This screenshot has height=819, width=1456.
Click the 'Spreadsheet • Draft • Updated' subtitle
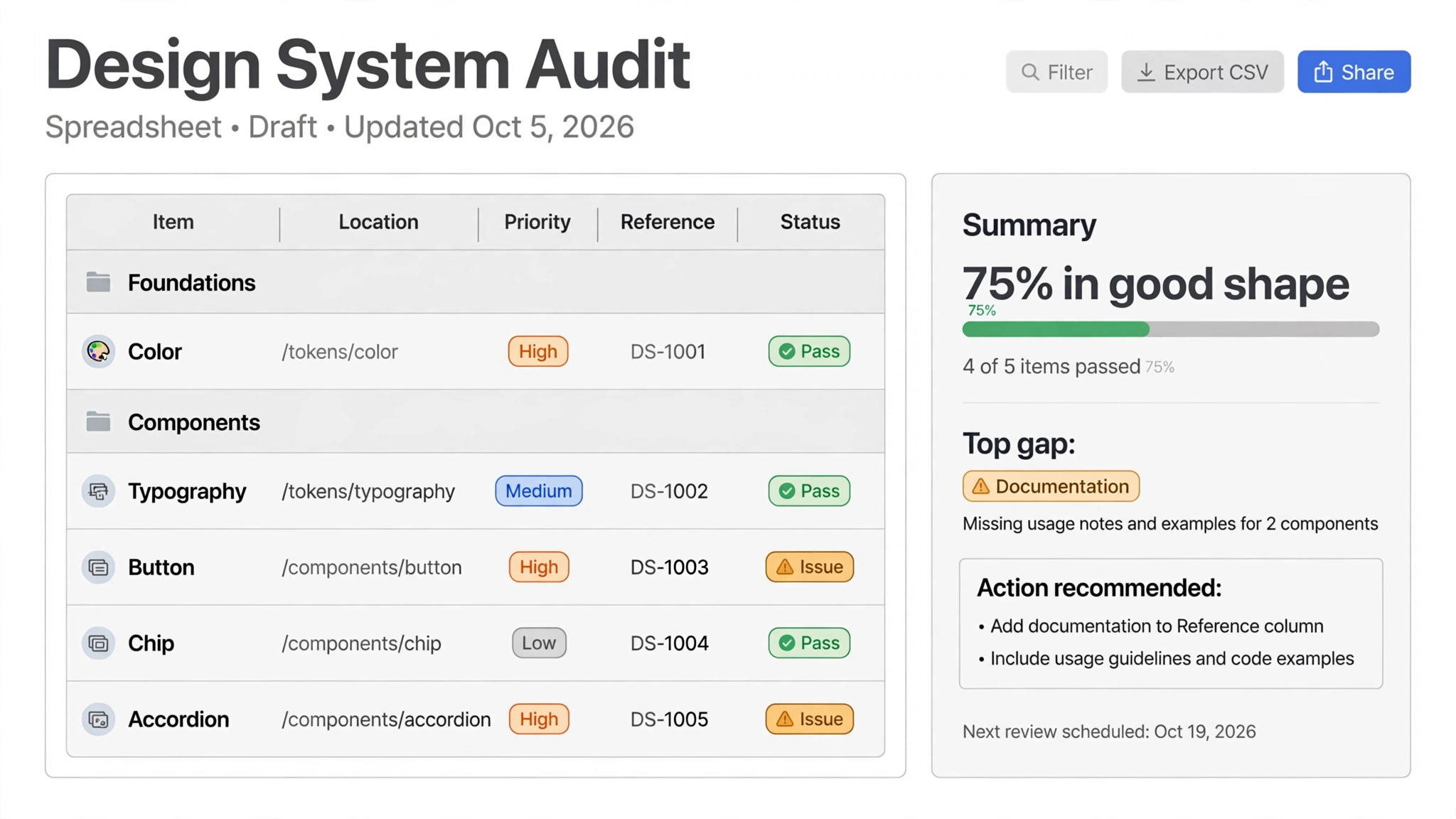340,127
